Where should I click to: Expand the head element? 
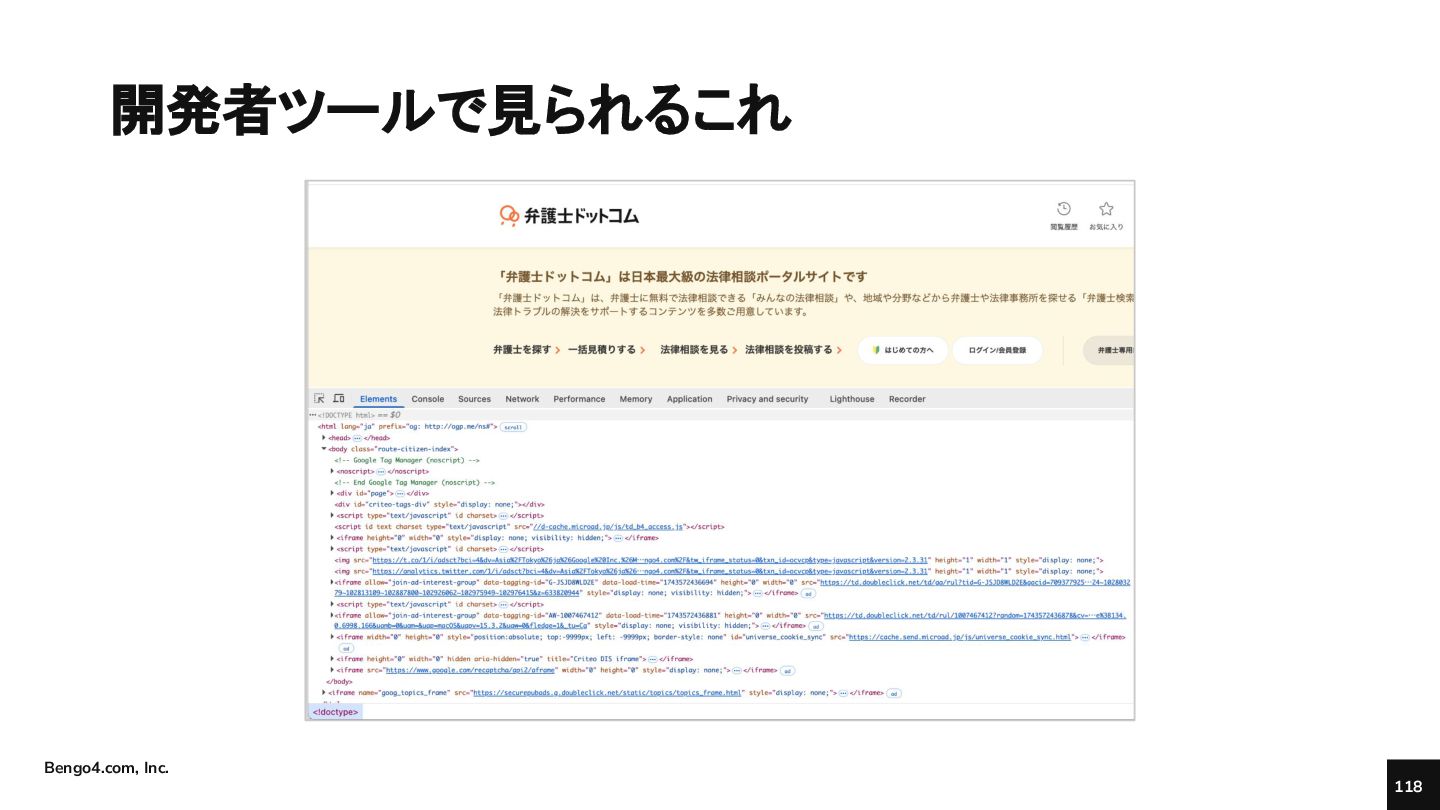pyautogui.click(x=324, y=438)
